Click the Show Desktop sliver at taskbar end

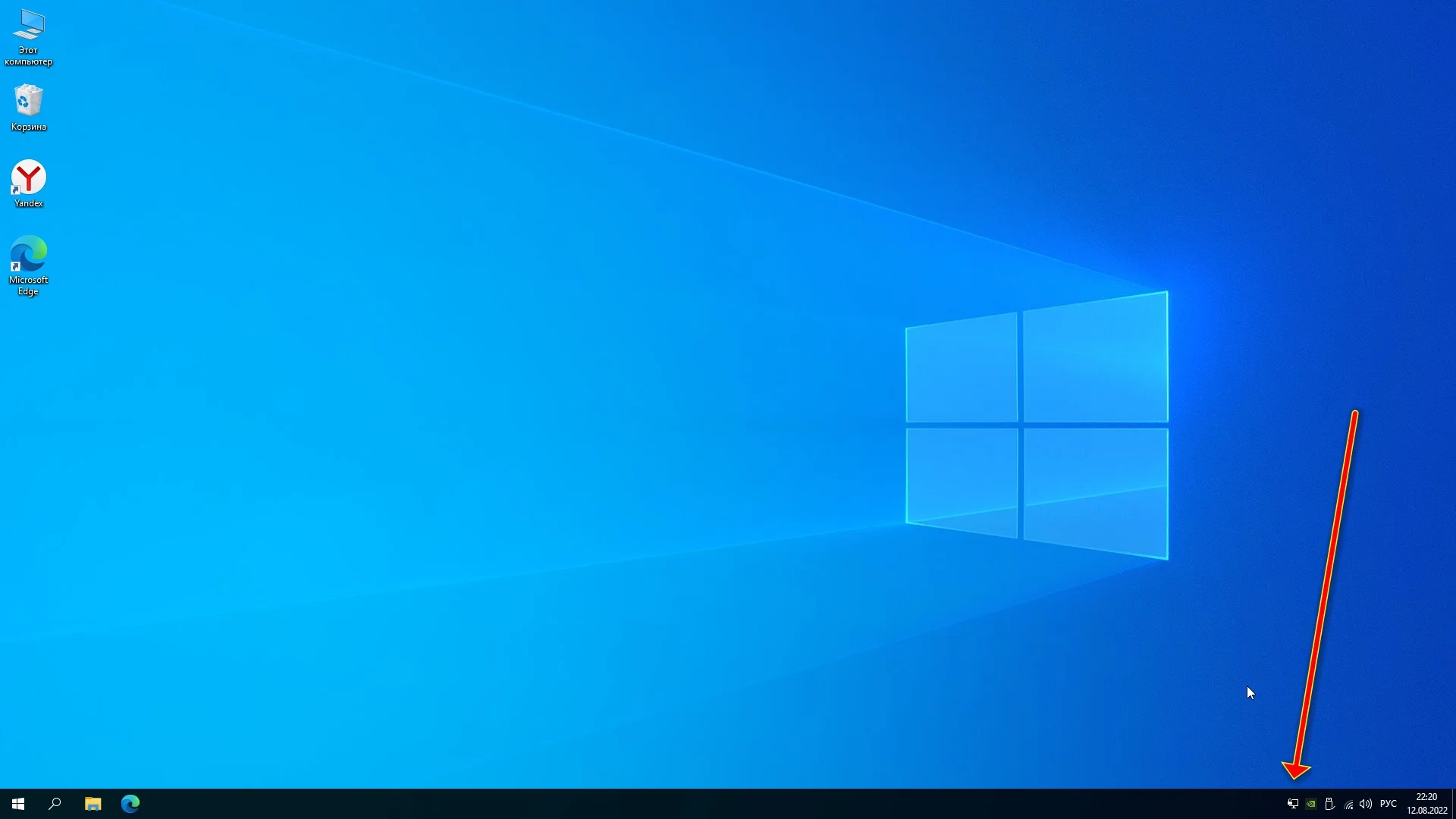pyautogui.click(x=1453, y=804)
